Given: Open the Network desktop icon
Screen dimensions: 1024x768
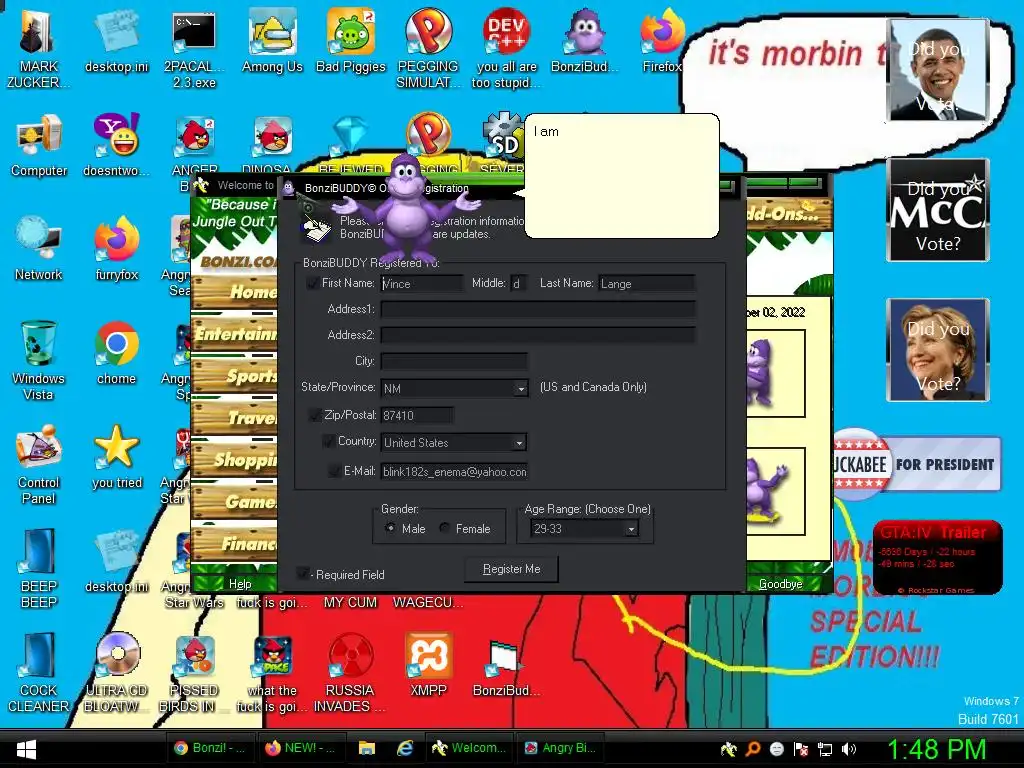Looking at the screenshot, I should 39,249.
